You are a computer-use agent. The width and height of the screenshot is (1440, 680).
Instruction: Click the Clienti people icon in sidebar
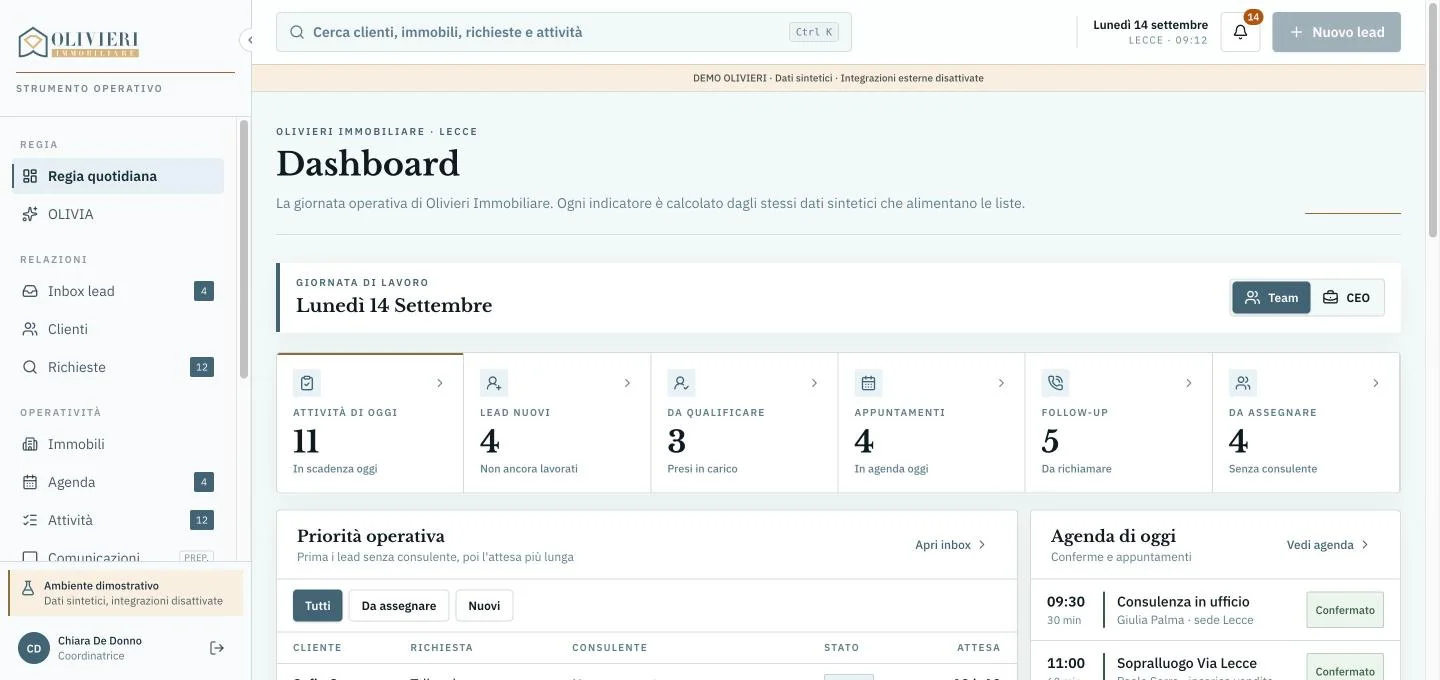pos(30,329)
